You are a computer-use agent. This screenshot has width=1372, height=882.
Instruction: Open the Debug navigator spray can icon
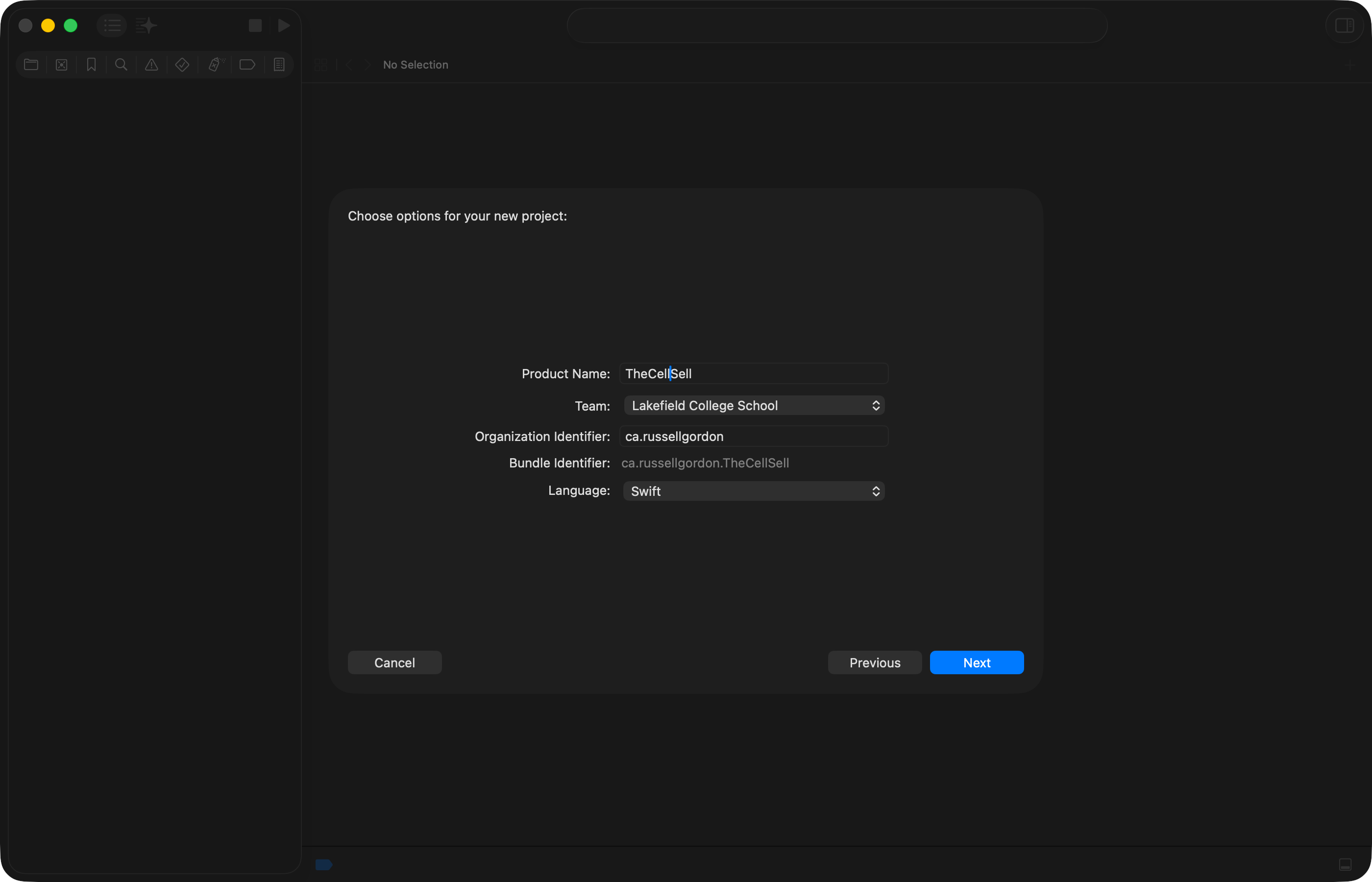pyautogui.click(x=215, y=65)
